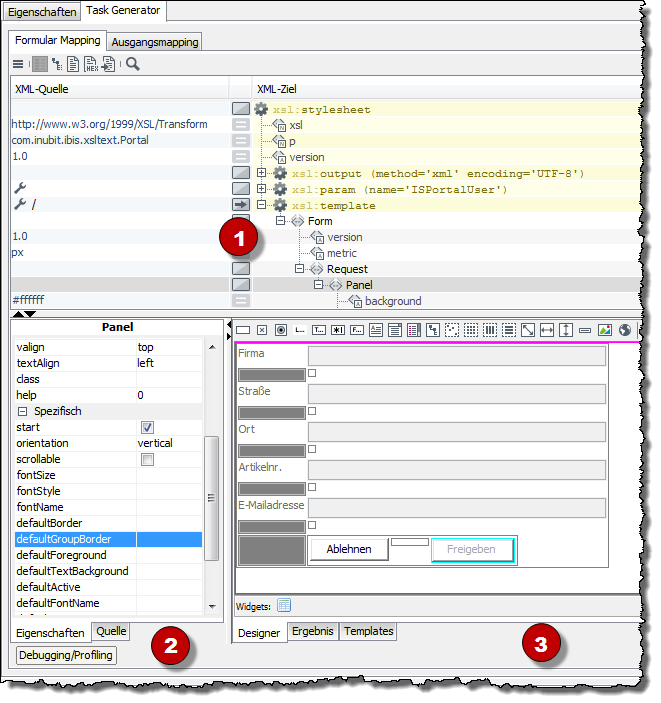Tick the checkbox below the Firma field
The height and width of the screenshot is (703, 661).
[x=312, y=373]
